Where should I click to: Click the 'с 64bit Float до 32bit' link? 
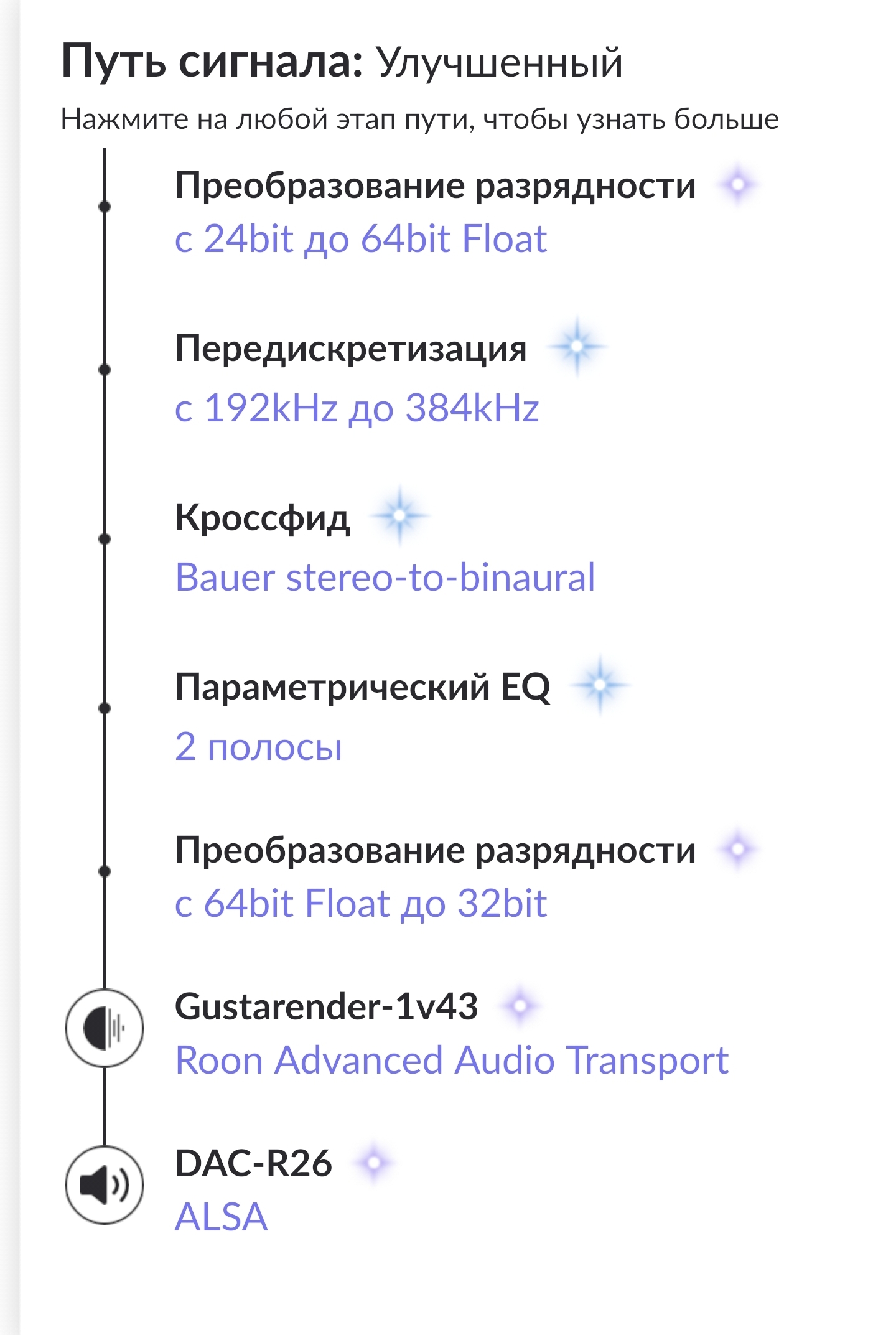tap(361, 903)
